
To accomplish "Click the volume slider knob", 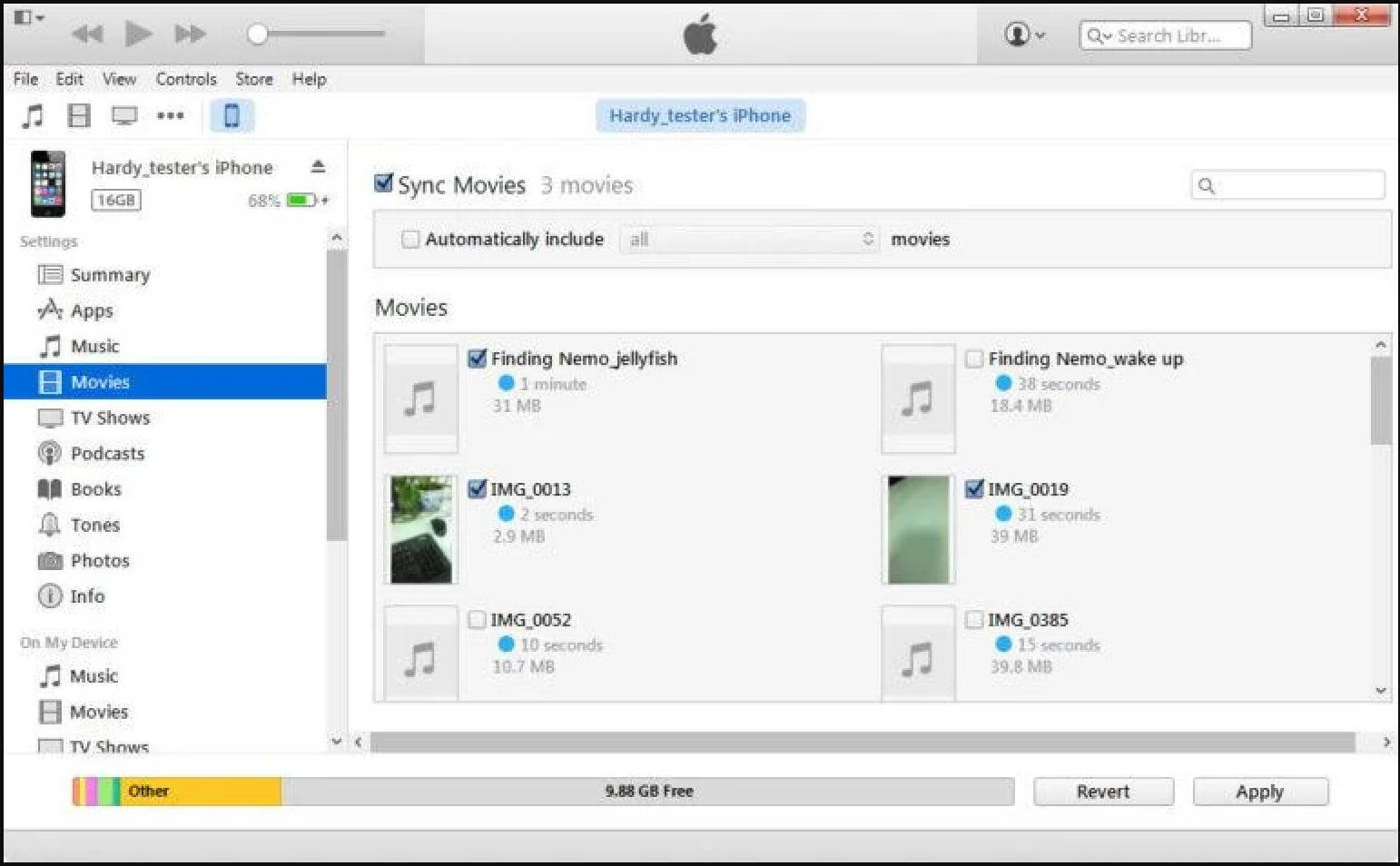I will point(258,34).
